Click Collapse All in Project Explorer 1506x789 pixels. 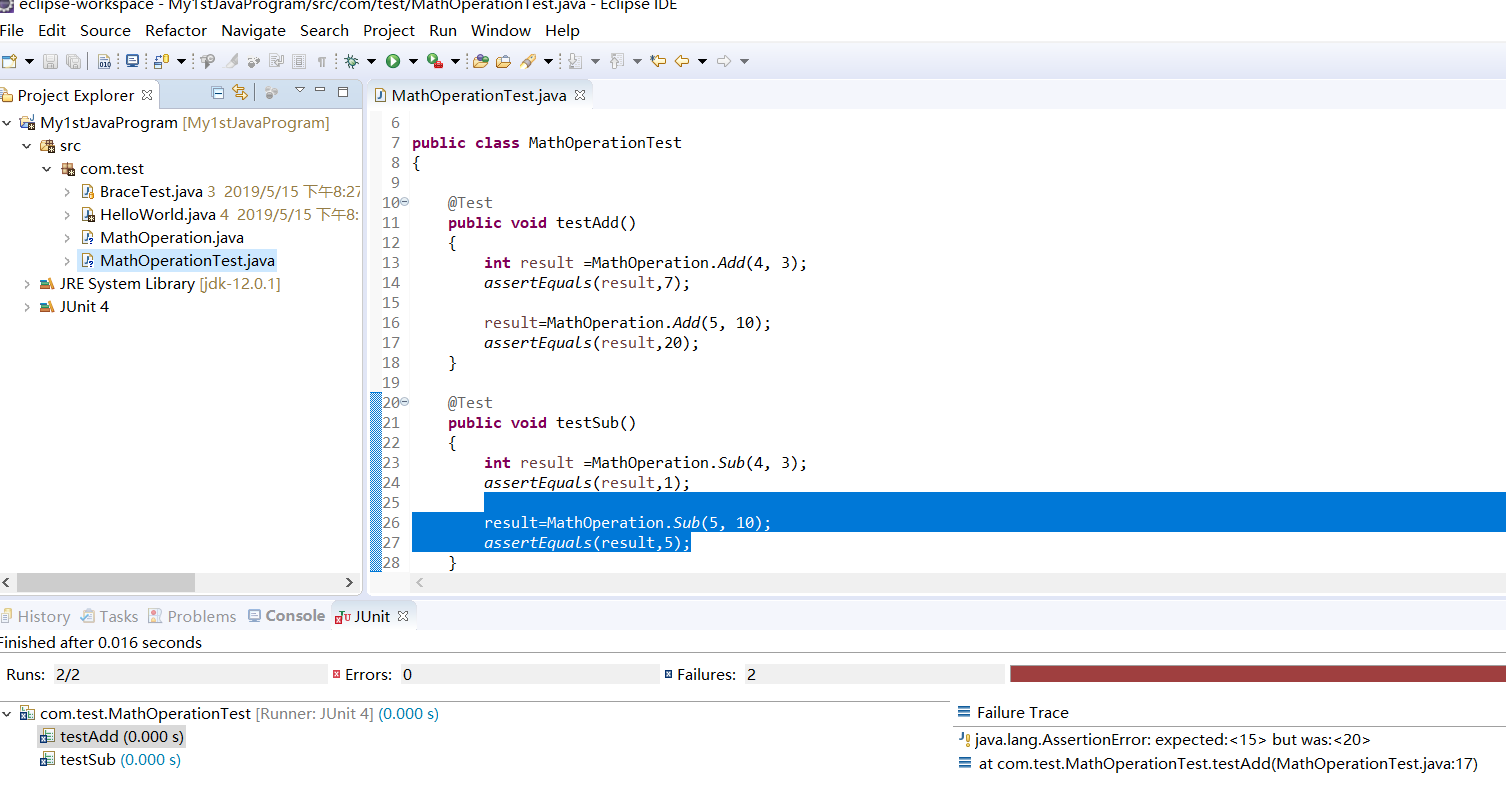(218, 92)
